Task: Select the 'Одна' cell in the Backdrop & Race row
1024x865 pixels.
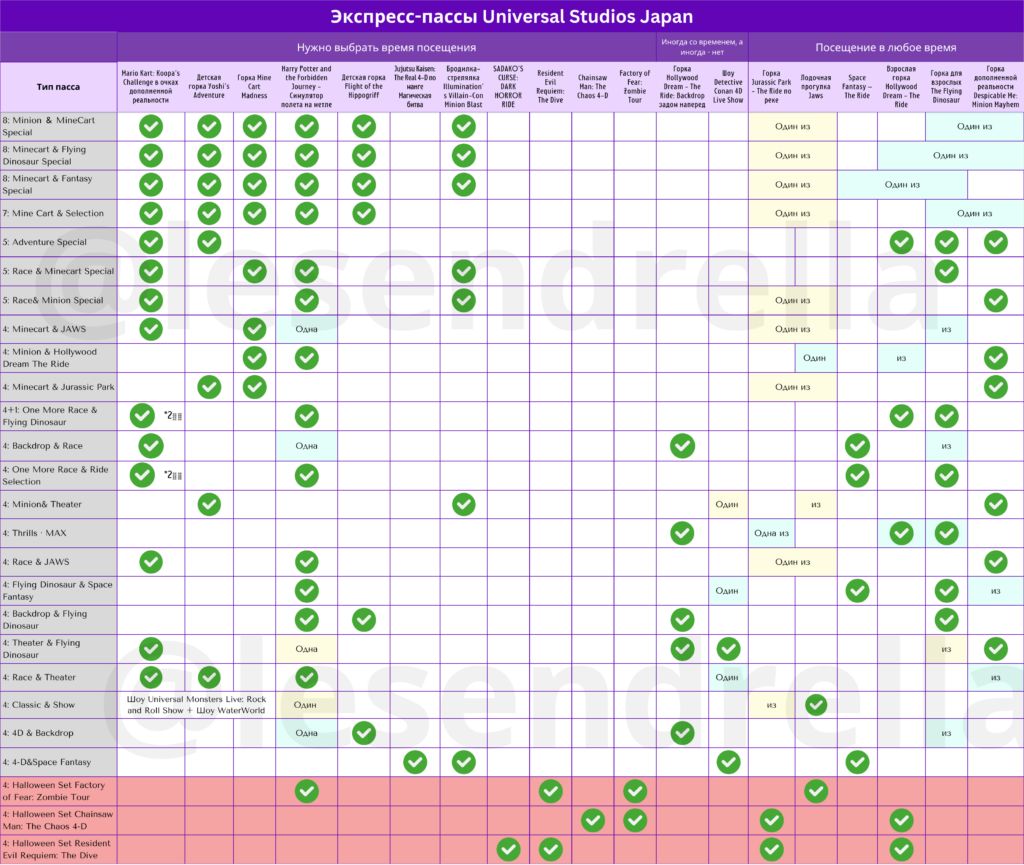Action: (306, 446)
